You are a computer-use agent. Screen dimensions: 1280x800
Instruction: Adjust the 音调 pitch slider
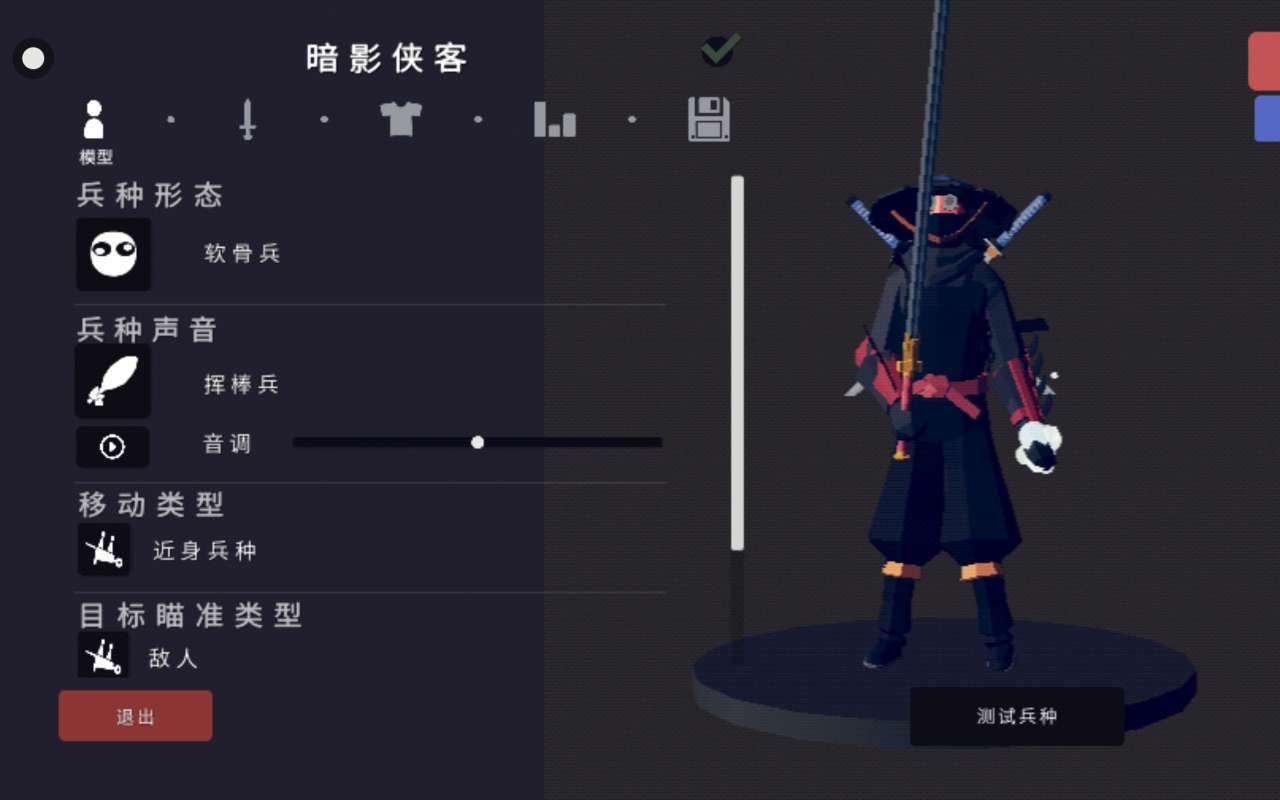pyautogui.click(x=478, y=442)
